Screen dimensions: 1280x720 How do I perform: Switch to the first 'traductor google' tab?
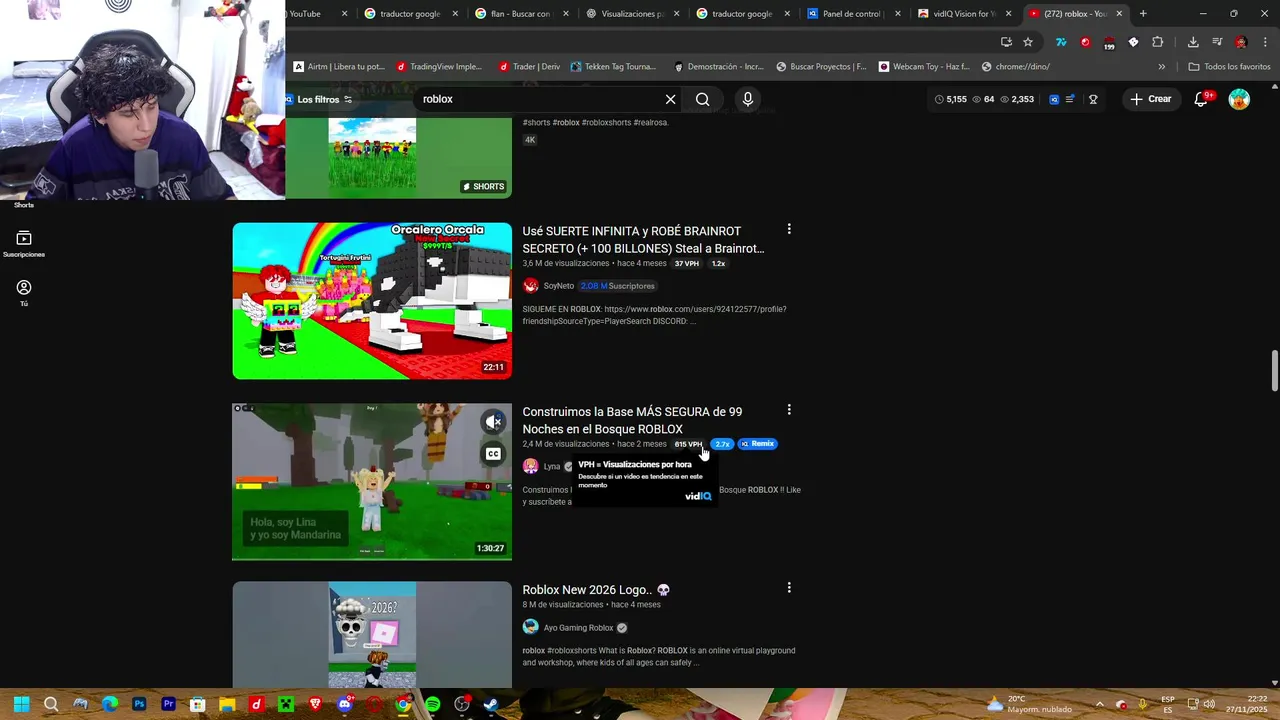tap(408, 14)
